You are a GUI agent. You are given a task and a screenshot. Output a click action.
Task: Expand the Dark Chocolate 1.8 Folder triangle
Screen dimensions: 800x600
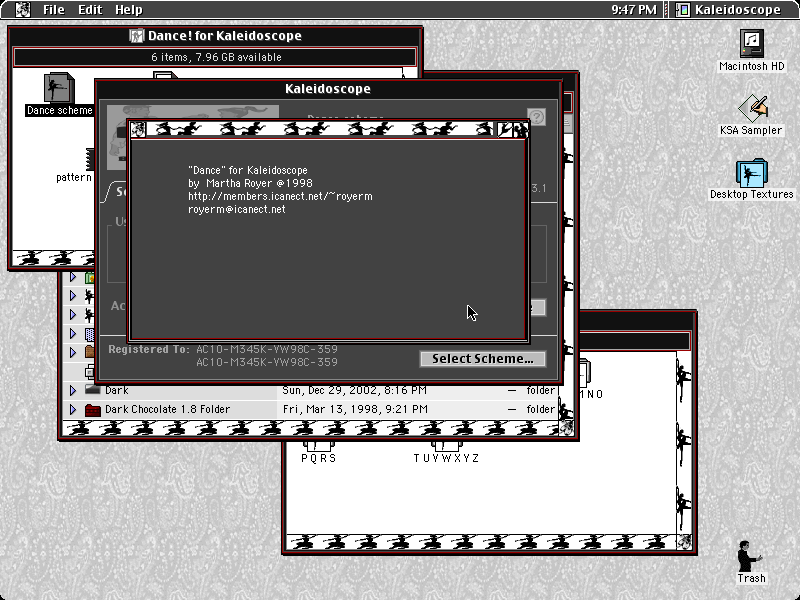[x=73, y=409]
